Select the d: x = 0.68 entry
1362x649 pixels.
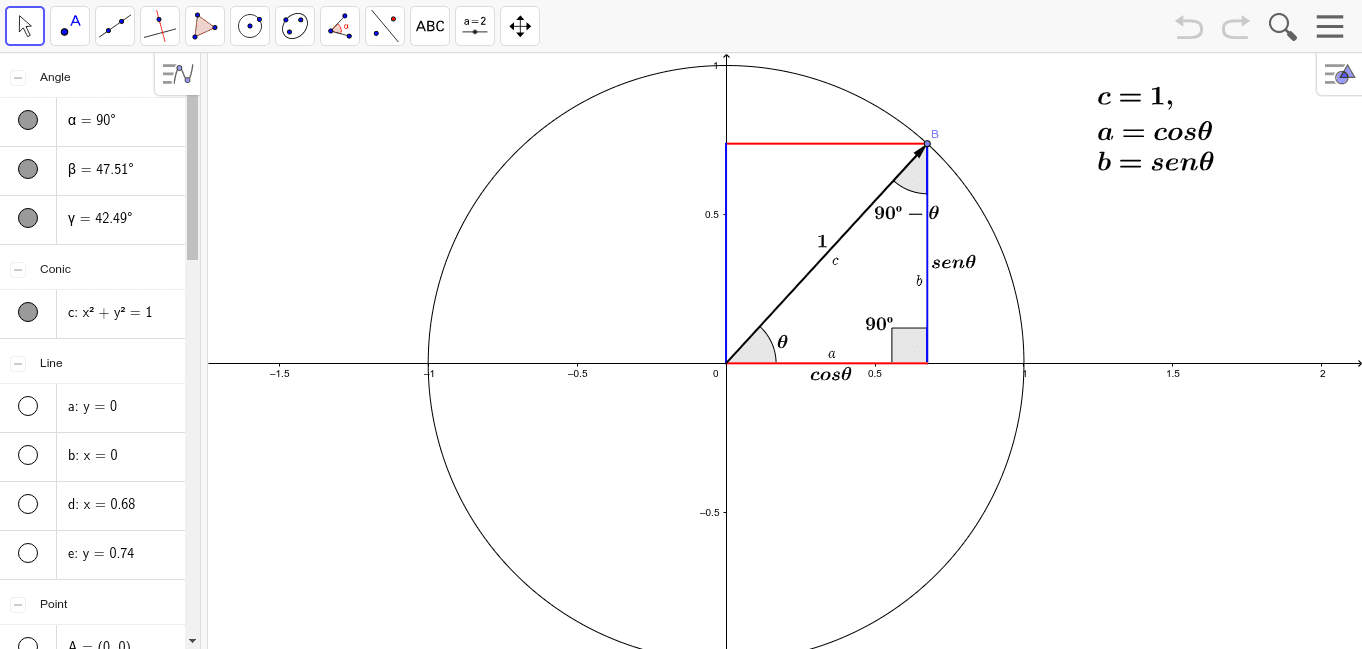click(x=121, y=504)
